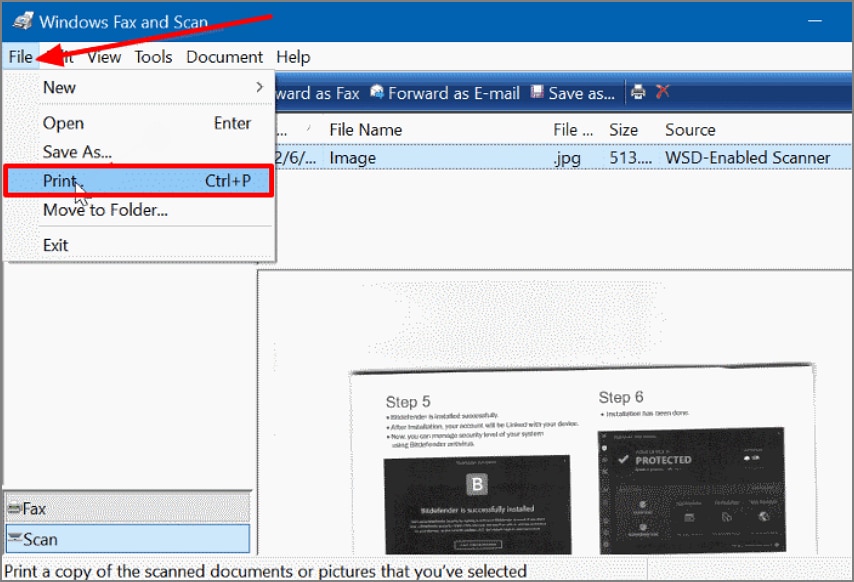This screenshot has height=582, width=854.
Task: Minimize the Windows Fax and Scan window
Action: pyautogui.click(x=815, y=21)
